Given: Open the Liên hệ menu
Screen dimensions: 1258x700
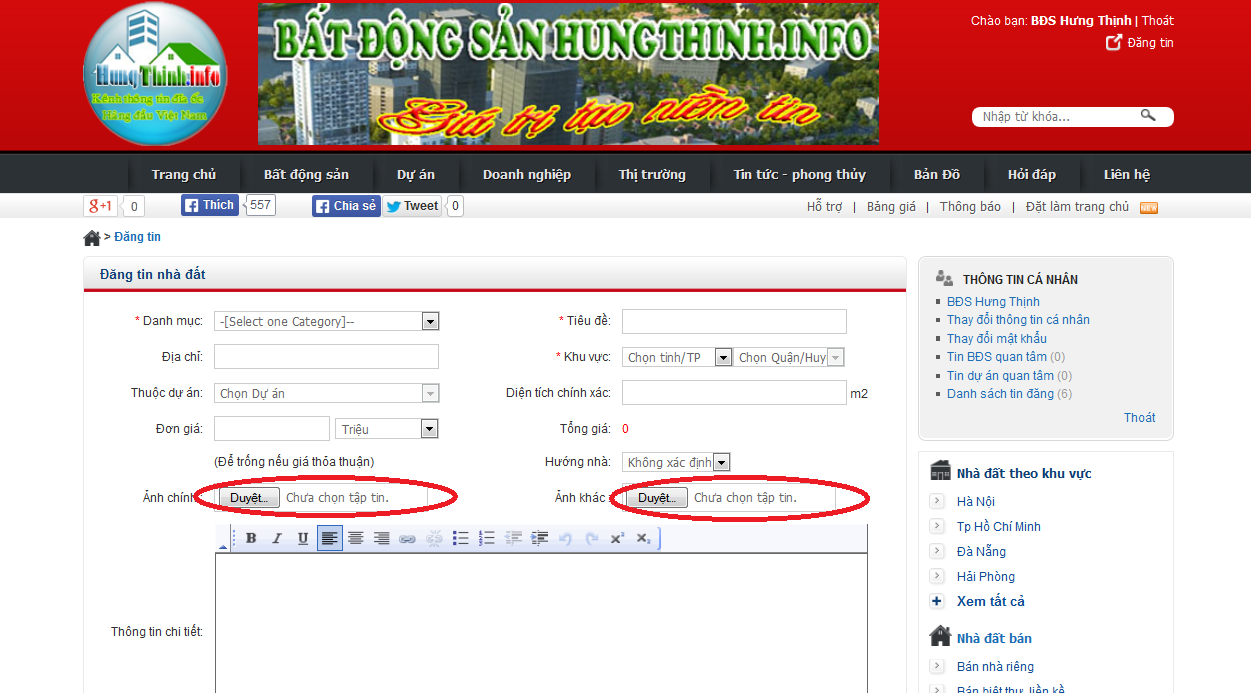Looking at the screenshot, I should click(1127, 174).
